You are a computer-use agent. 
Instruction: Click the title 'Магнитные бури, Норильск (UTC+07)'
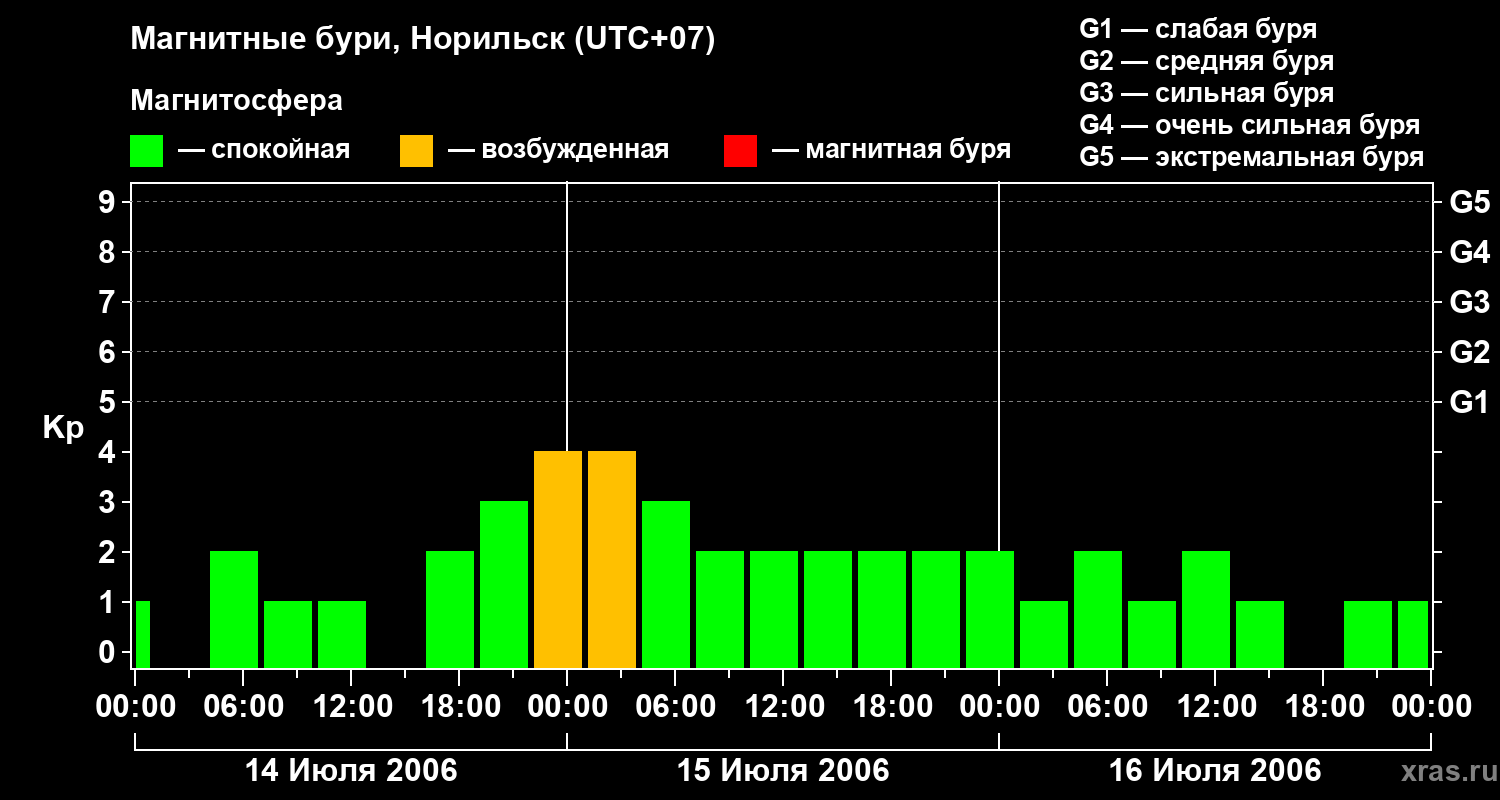423,40
